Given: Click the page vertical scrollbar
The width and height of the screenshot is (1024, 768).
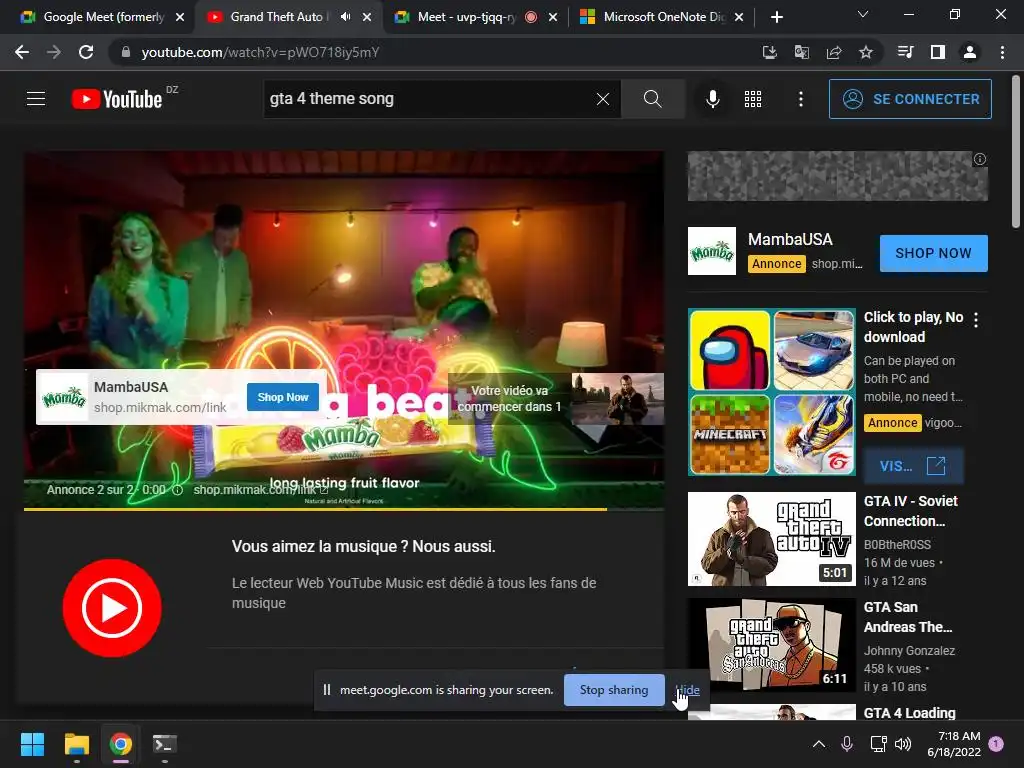Looking at the screenshot, I should click(x=1016, y=152).
